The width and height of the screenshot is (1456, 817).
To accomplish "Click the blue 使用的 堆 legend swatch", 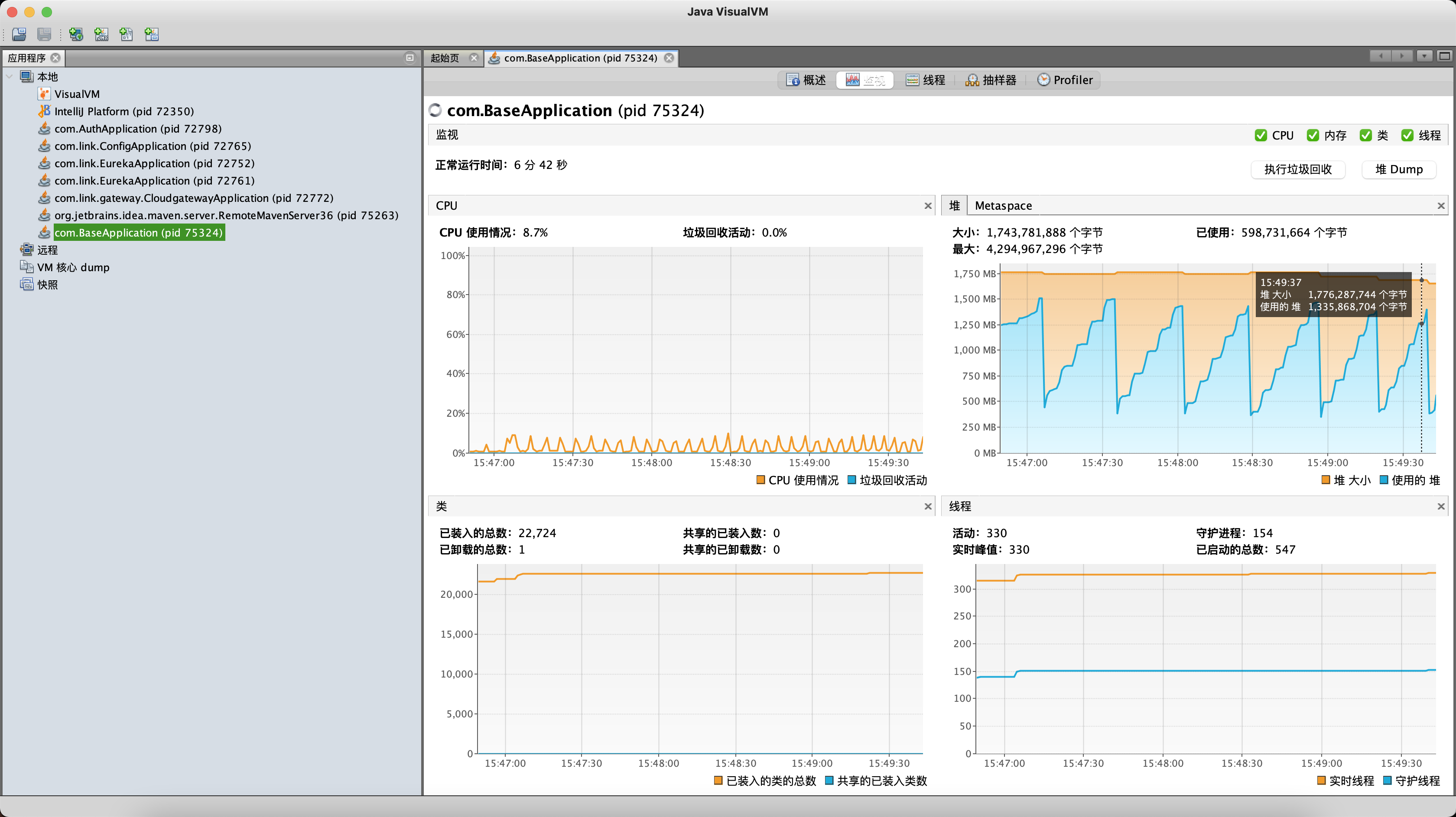I will 1384,480.
